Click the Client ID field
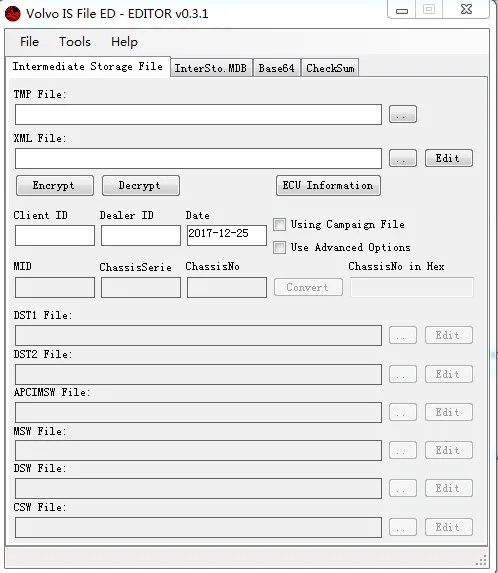Screen dimensions: 498x573 55,235
